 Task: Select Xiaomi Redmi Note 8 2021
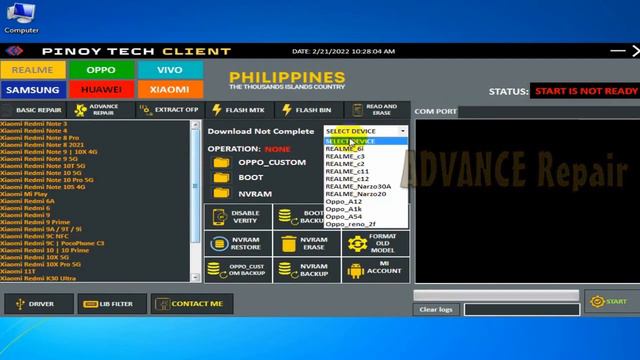pyautogui.click(x=42, y=145)
